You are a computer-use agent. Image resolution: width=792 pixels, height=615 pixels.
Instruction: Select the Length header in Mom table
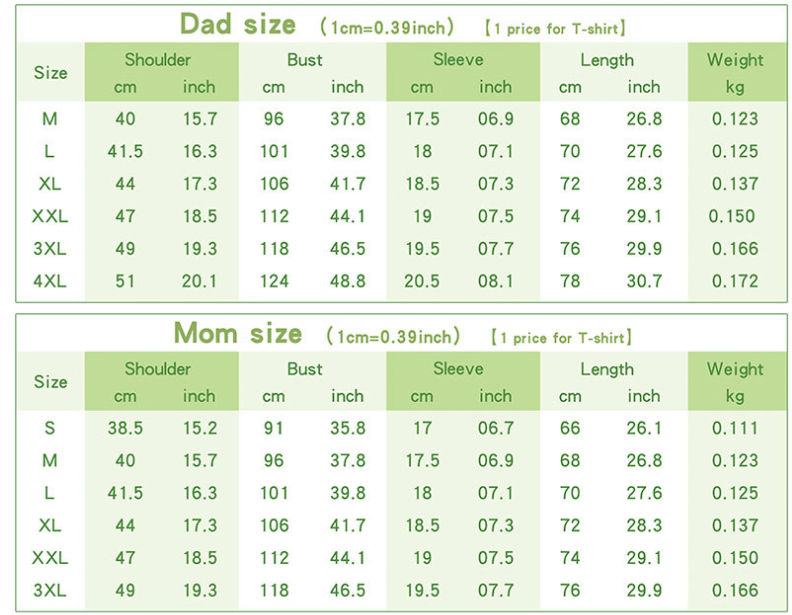[x=607, y=369]
